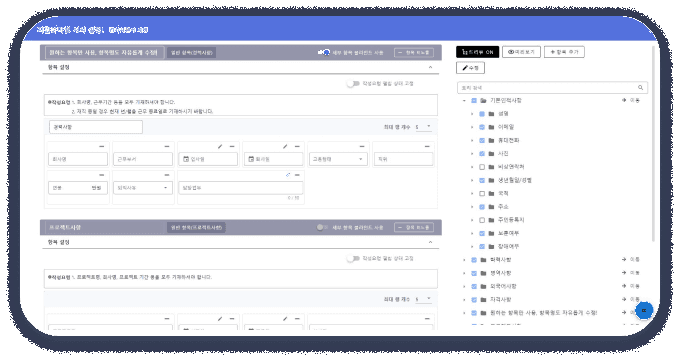Focus the tree search input field
The image size is (680, 360).
(552, 88)
